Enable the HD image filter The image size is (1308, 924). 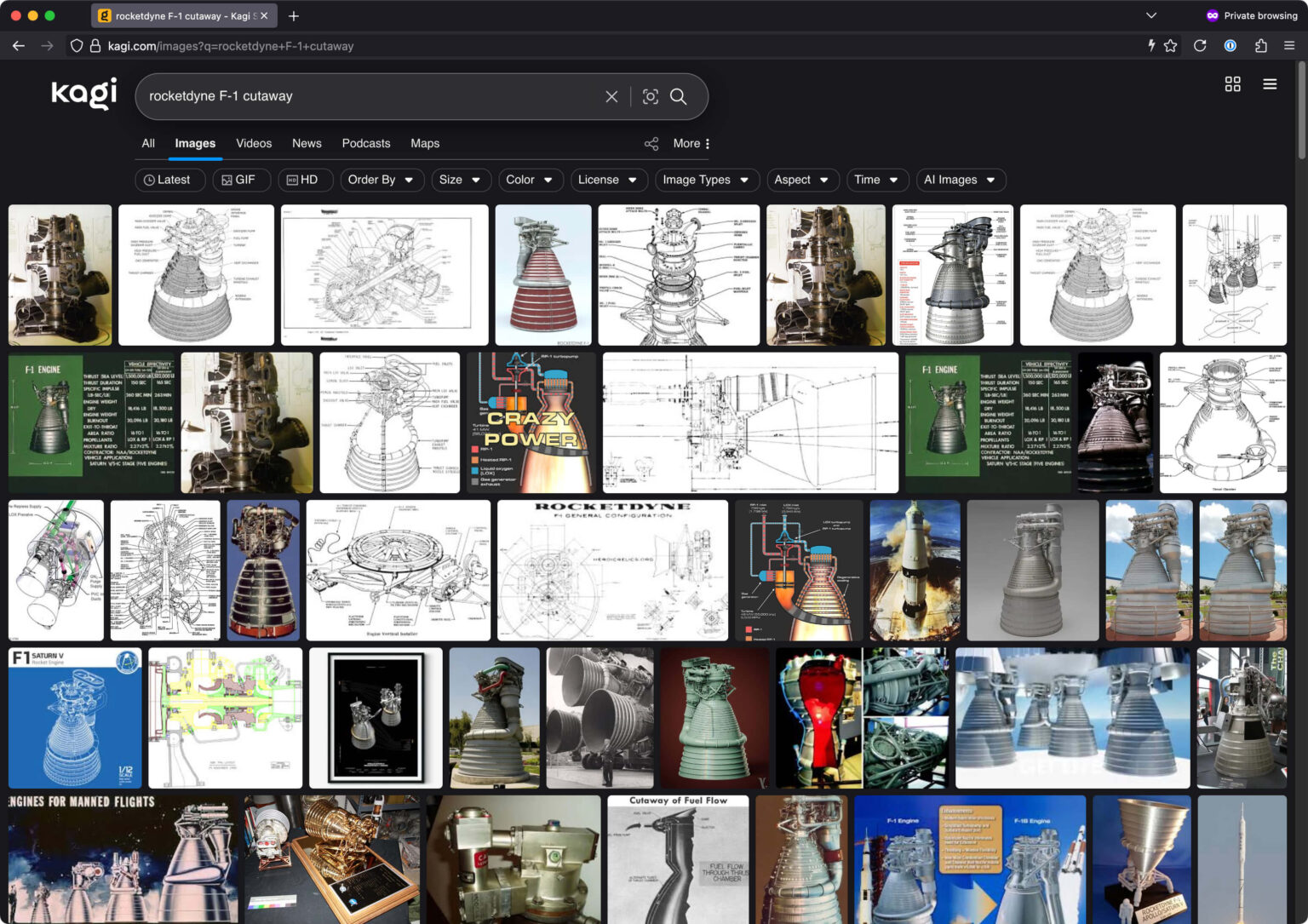click(305, 180)
